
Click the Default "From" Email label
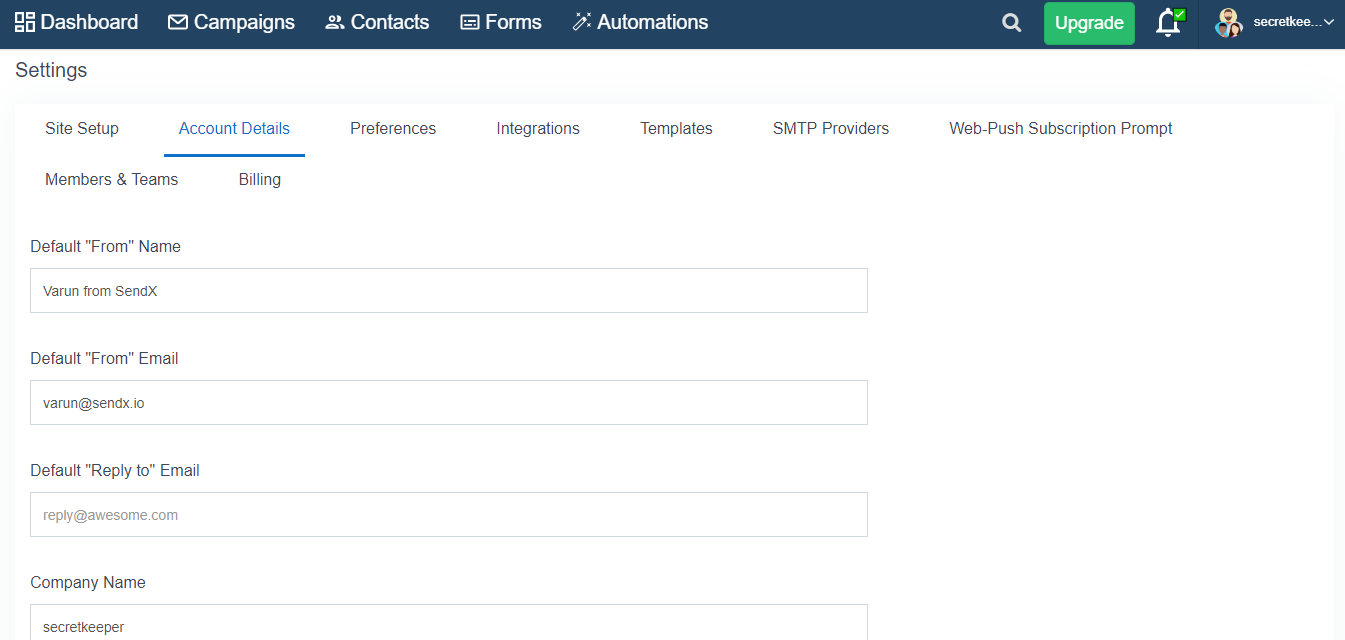(x=104, y=358)
